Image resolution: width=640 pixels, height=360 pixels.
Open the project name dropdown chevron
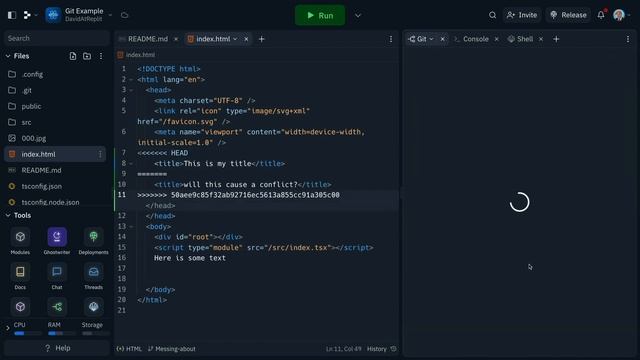110,15
